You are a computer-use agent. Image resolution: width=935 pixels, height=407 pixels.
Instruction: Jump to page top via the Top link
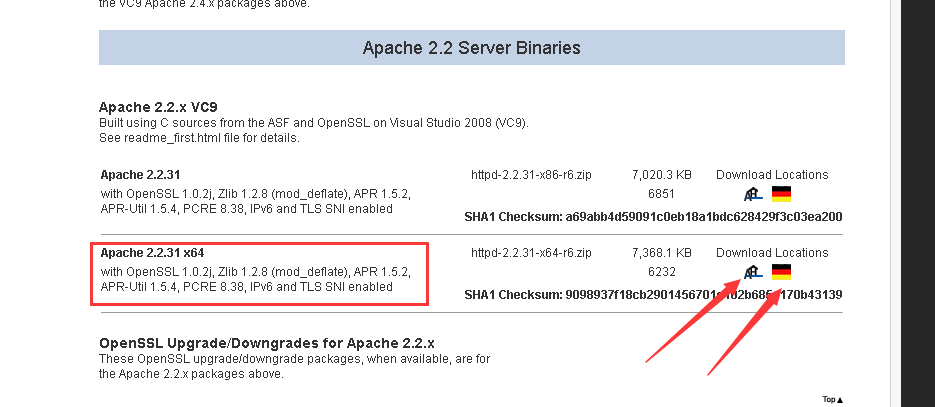[x=832, y=399]
